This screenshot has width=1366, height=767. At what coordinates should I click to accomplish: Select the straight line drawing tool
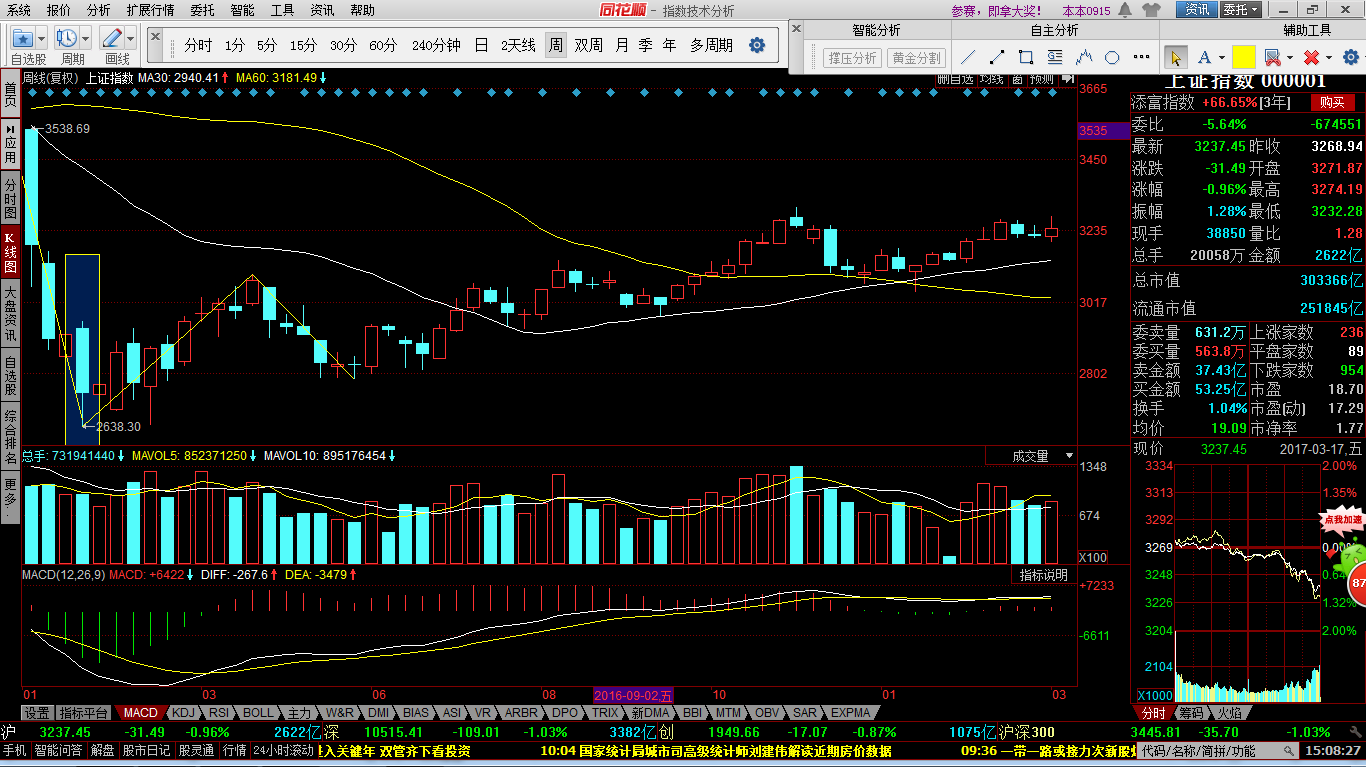968,57
